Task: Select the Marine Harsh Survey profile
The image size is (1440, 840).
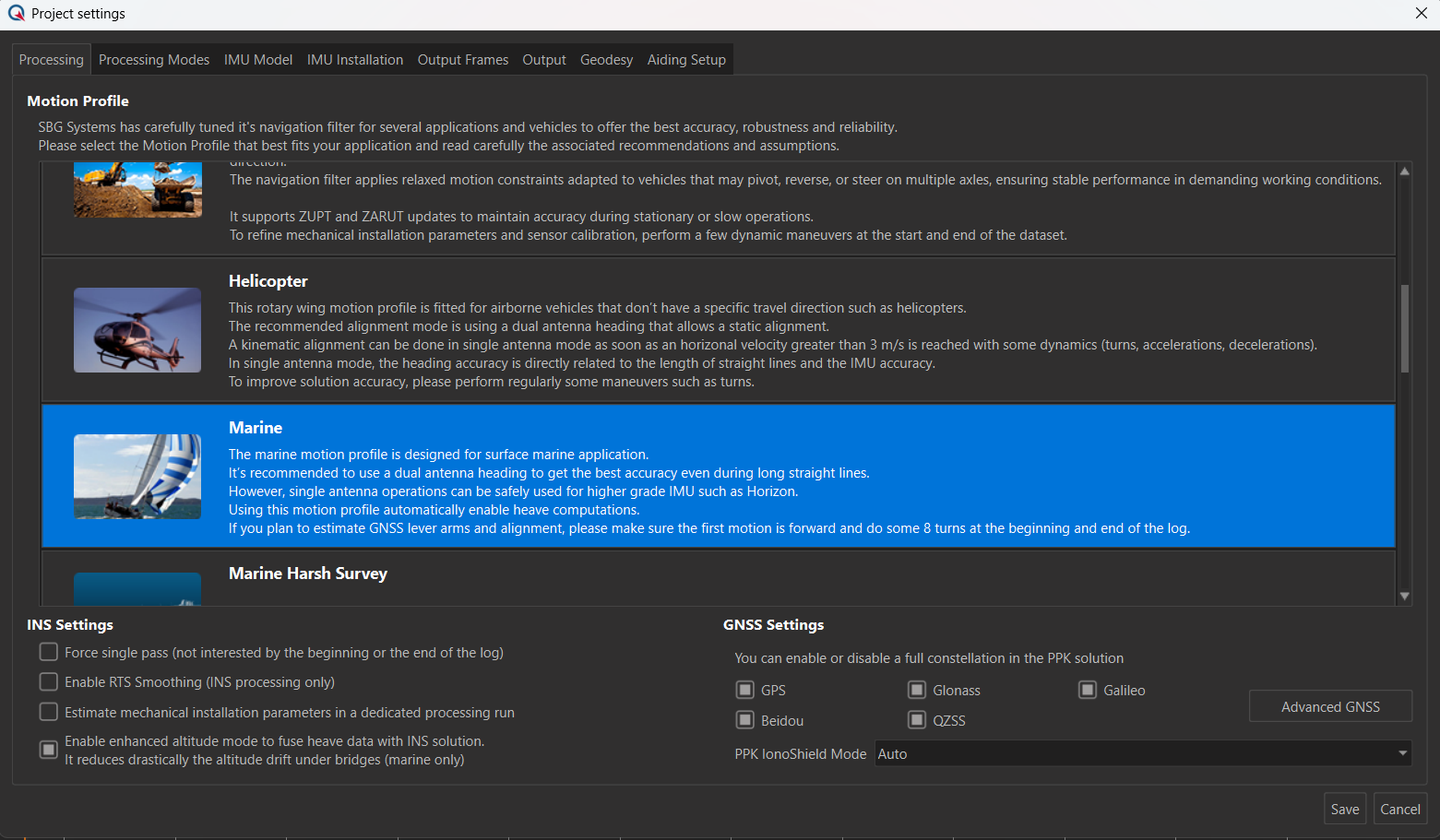Action: pyautogui.click(x=308, y=574)
